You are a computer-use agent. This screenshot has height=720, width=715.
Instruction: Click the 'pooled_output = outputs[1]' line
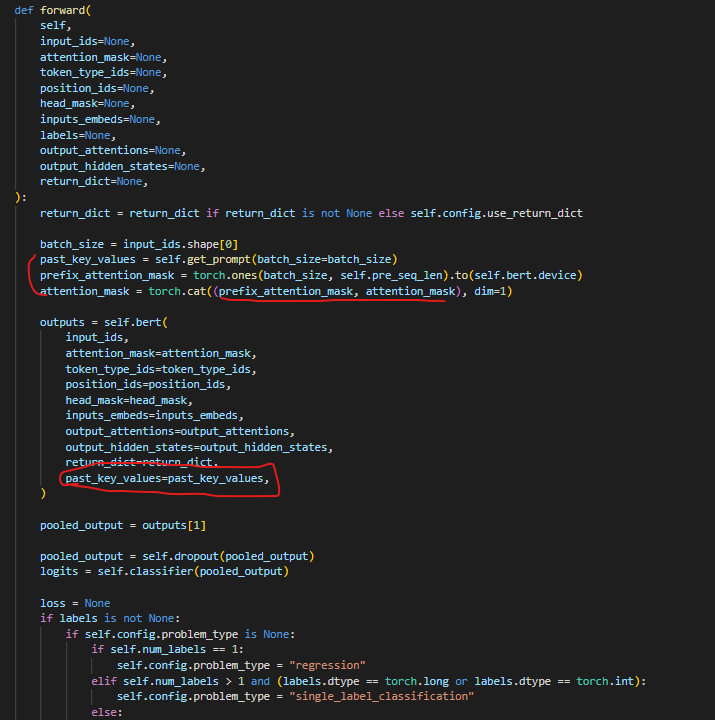(x=123, y=525)
